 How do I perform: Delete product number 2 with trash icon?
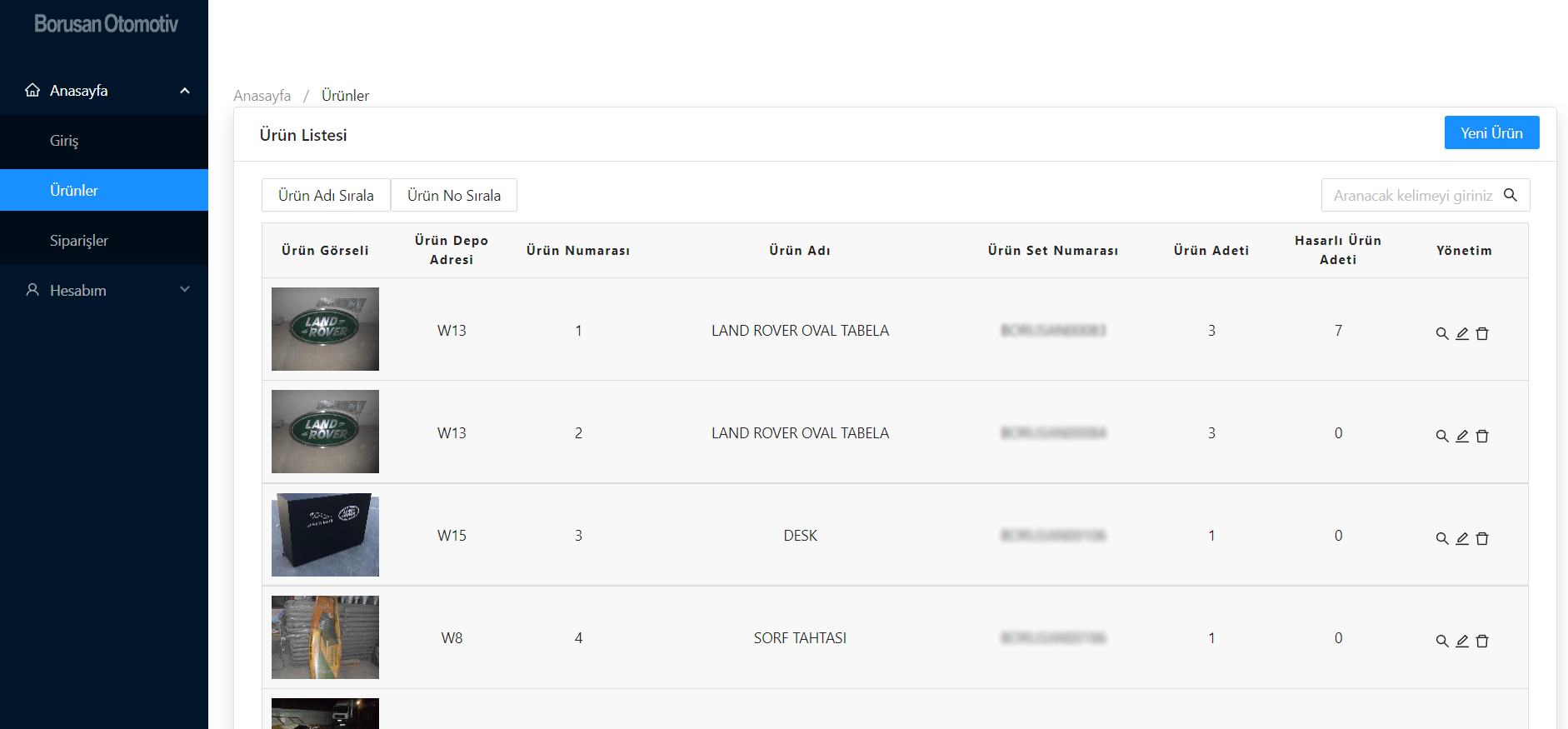[x=1482, y=436]
